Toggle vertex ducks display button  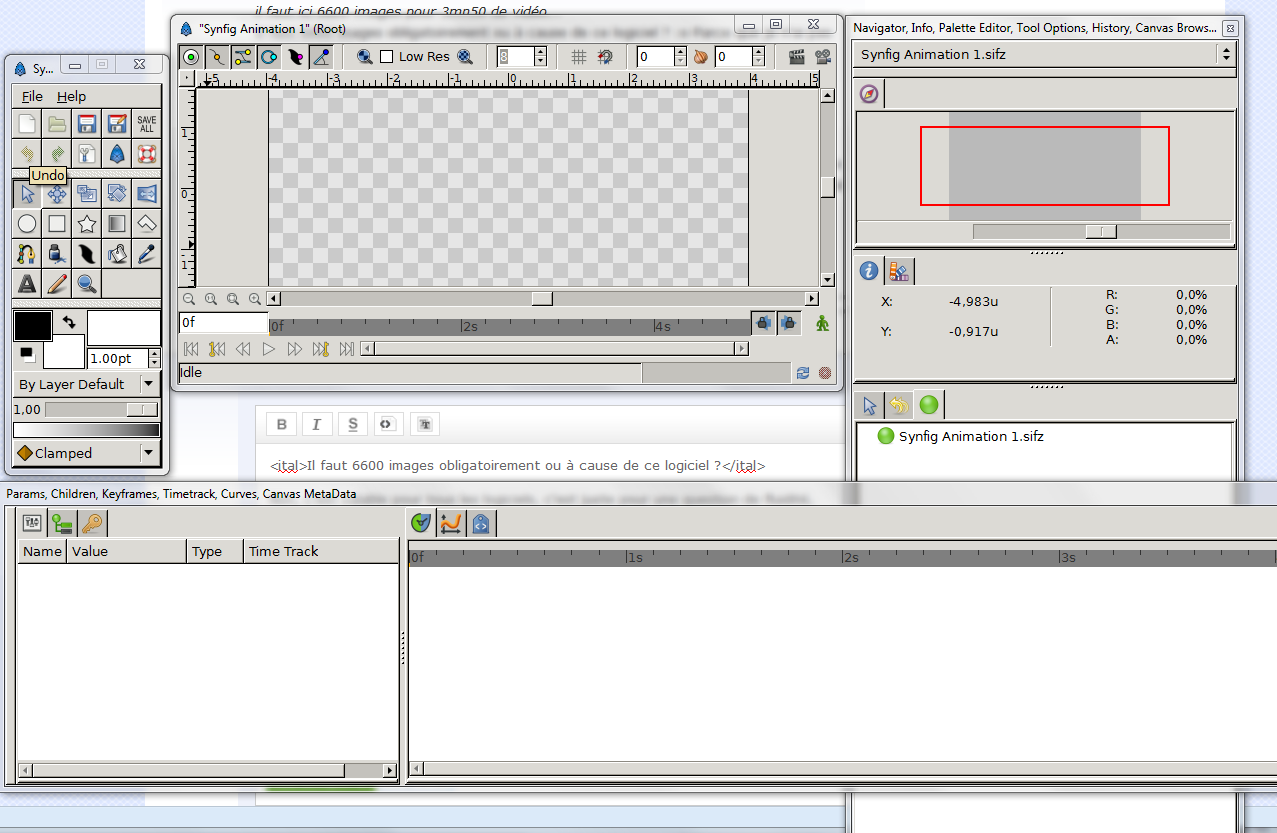pyautogui.click(x=217, y=57)
